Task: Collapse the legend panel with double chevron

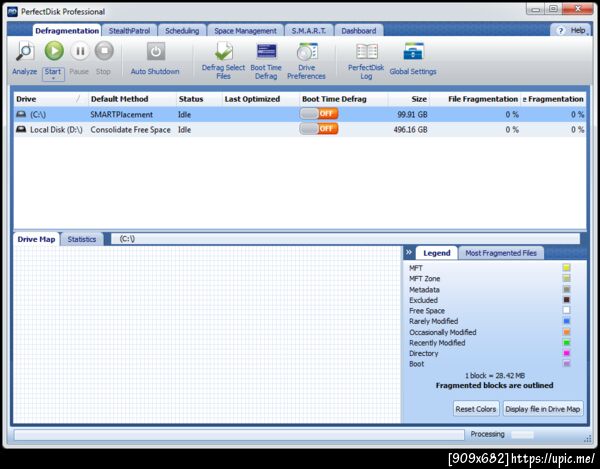Action: click(409, 252)
